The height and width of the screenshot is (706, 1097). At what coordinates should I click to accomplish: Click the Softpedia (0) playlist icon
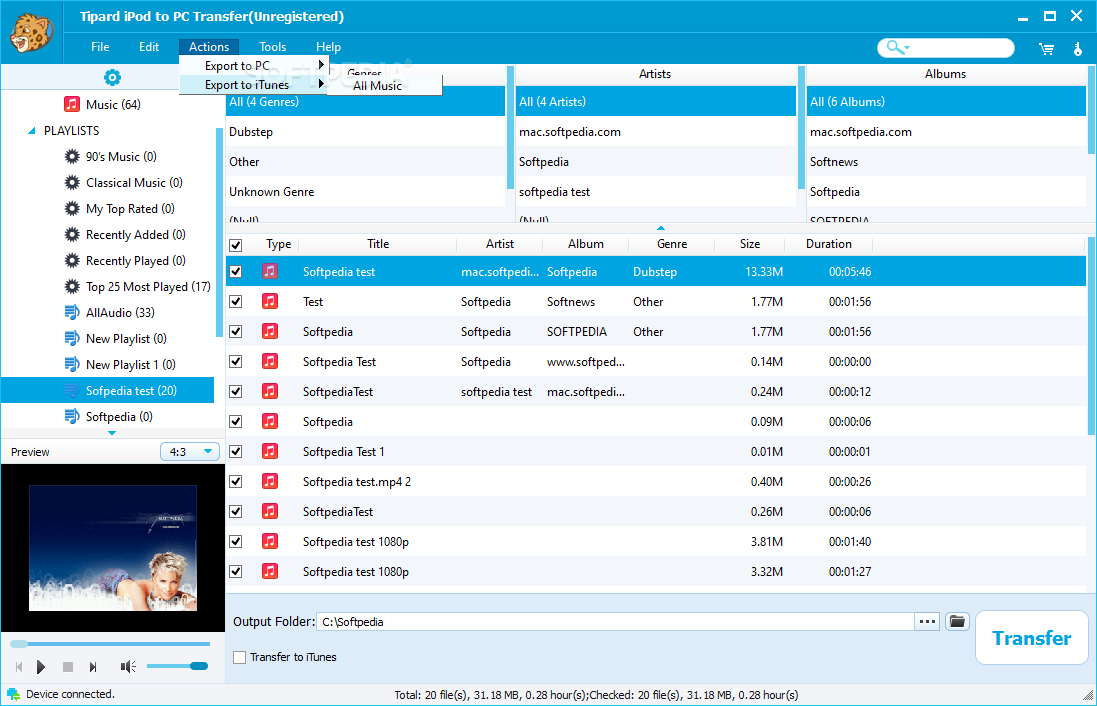pos(71,416)
